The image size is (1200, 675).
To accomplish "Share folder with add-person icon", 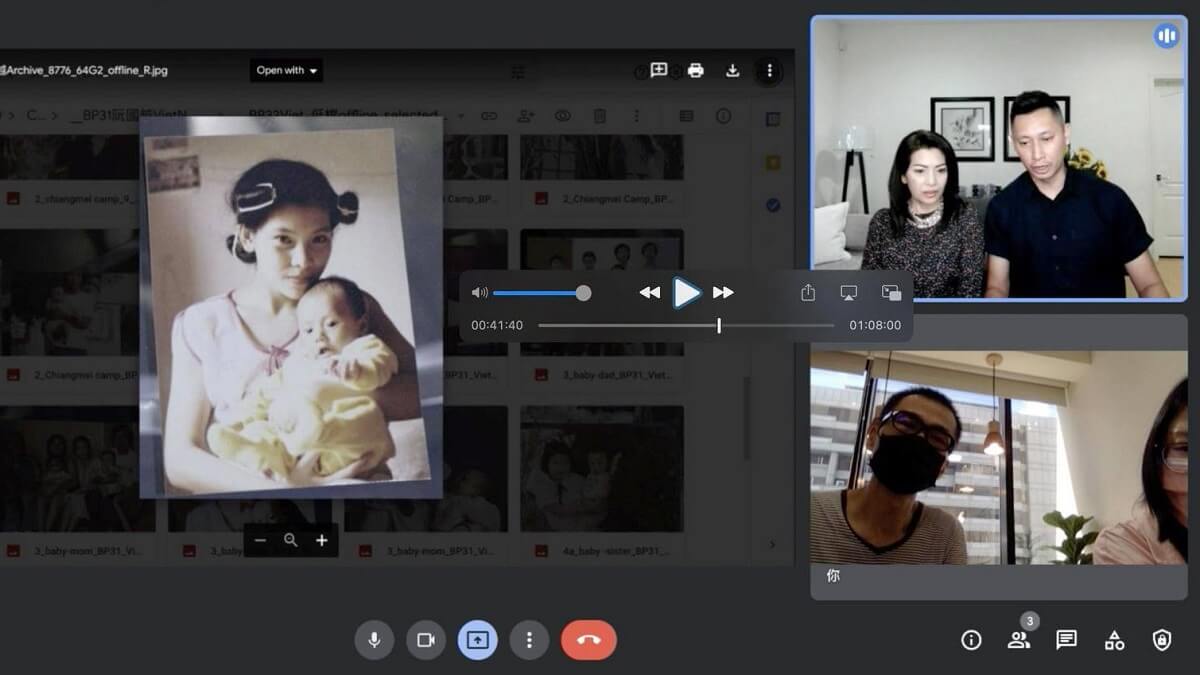I will (526, 116).
